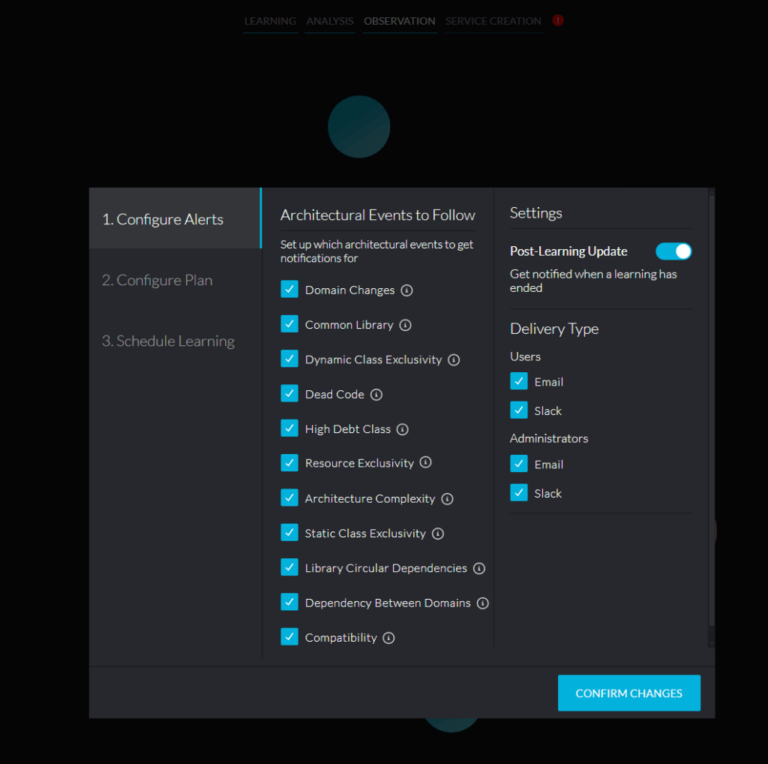
Task: Go to step 2 Configure Plan
Action: click(157, 280)
